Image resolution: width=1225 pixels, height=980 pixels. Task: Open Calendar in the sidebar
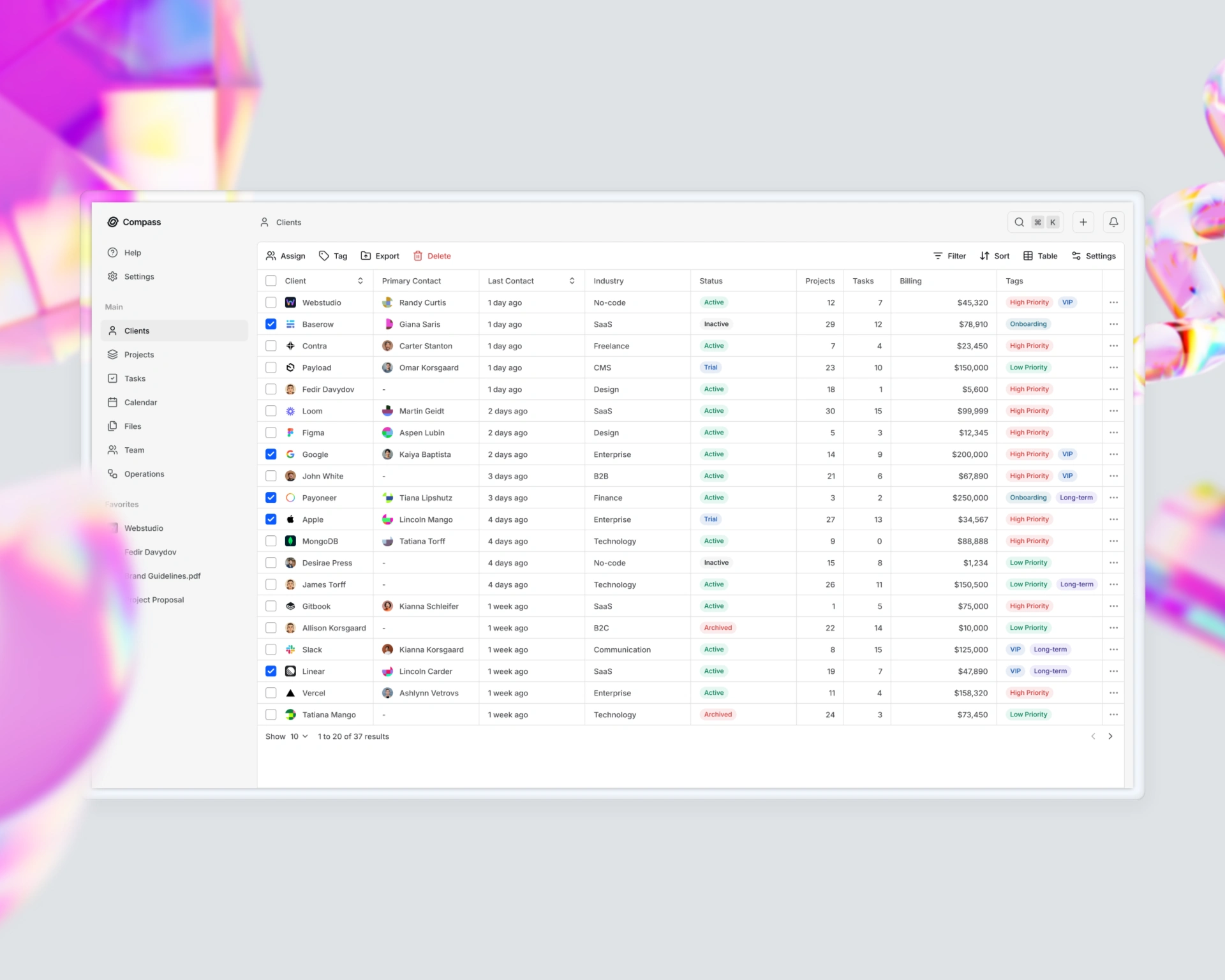click(x=140, y=403)
